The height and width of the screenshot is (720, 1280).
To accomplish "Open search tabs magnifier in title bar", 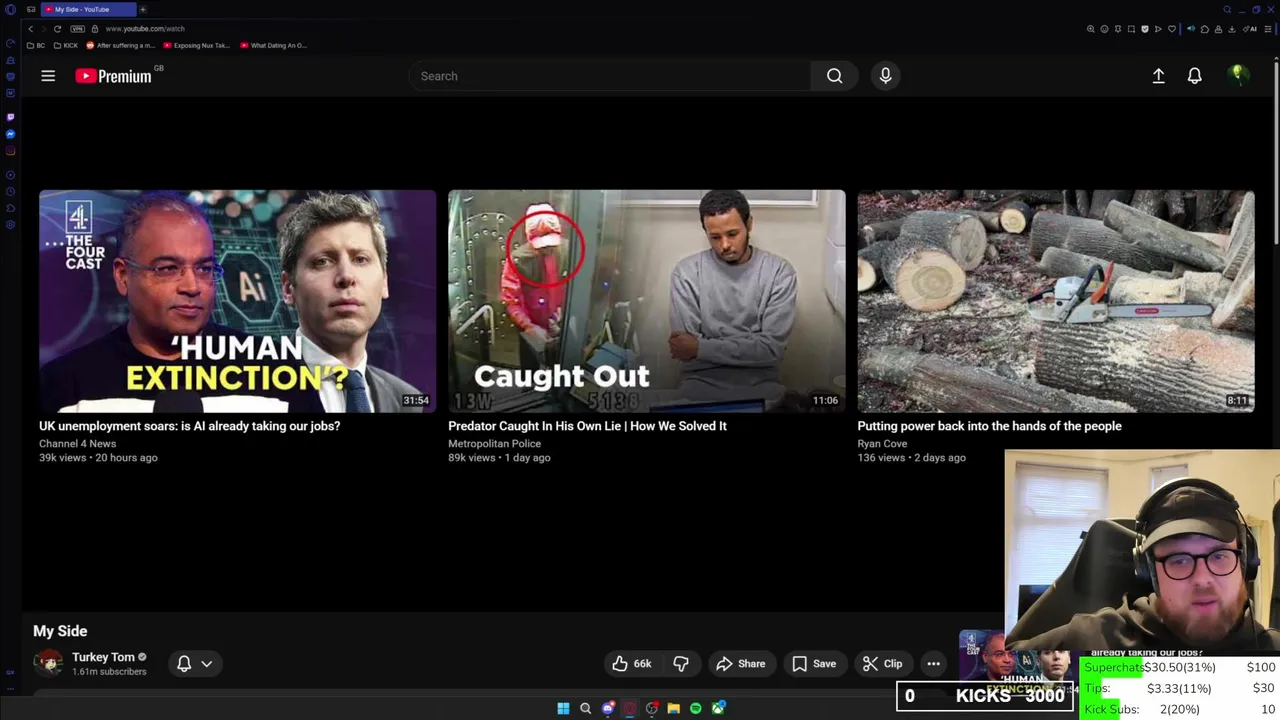I will pos(1227,9).
